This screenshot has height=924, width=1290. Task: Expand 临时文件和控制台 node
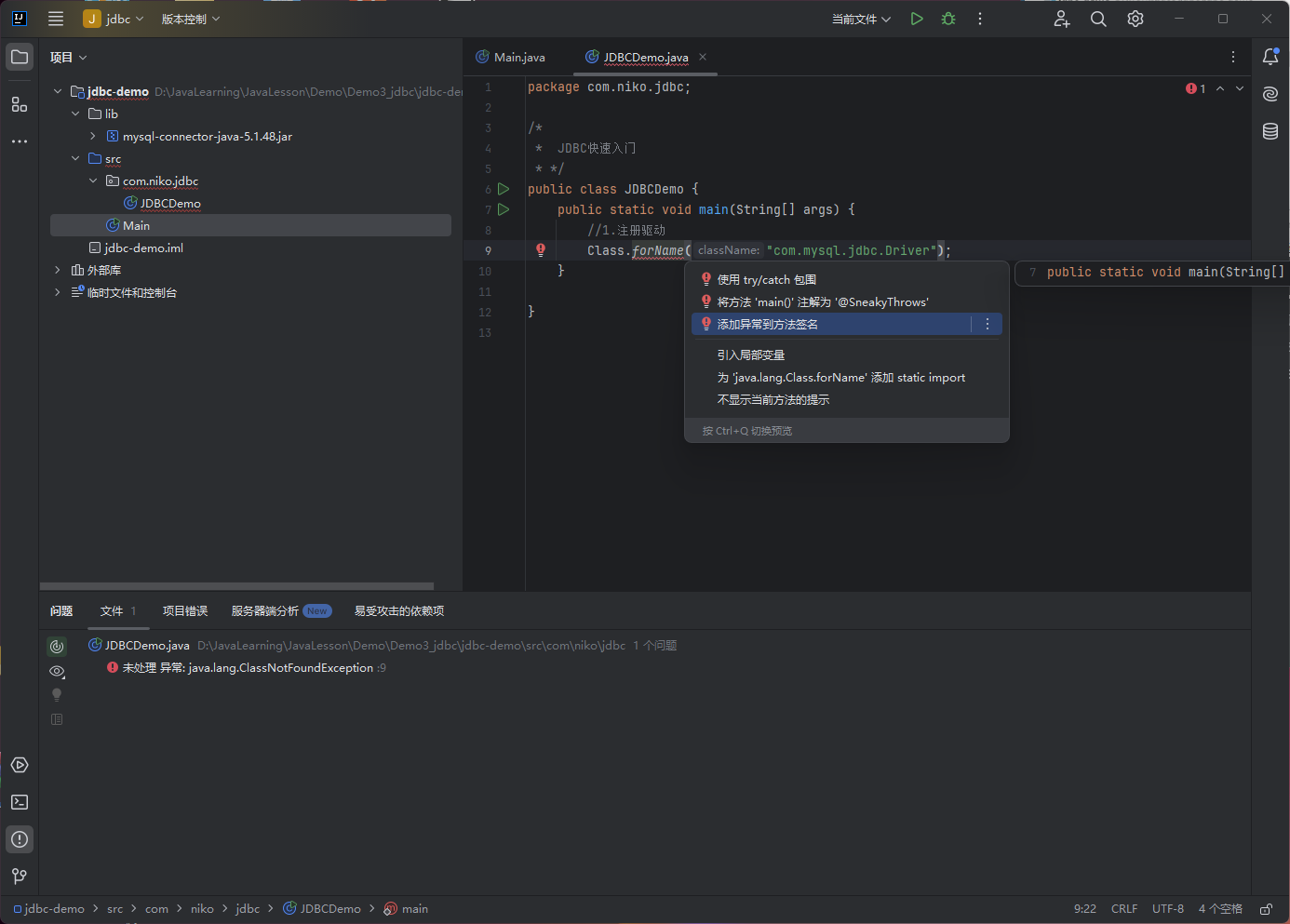58,292
